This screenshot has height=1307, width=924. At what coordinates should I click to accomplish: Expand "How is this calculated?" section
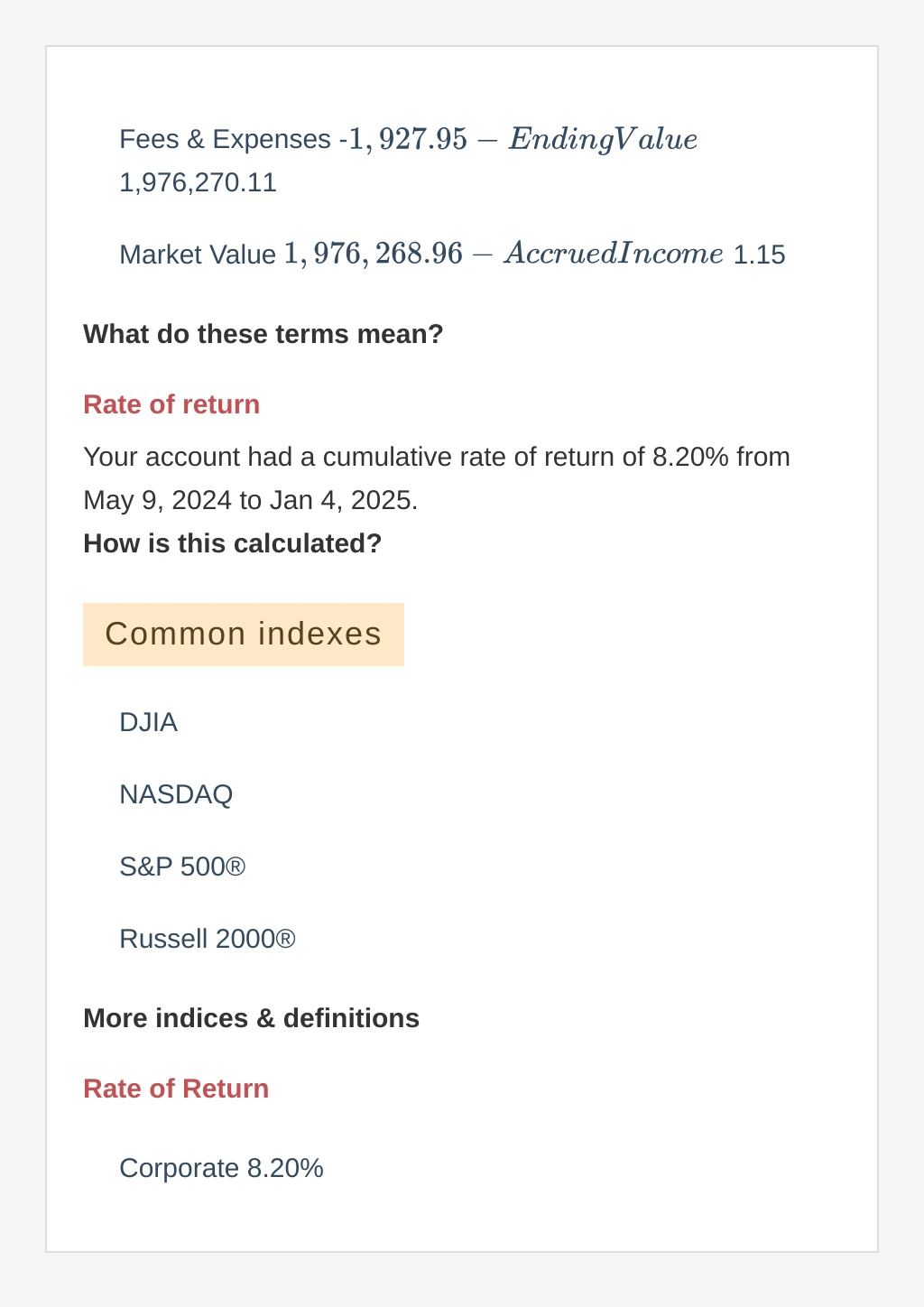[x=232, y=543]
